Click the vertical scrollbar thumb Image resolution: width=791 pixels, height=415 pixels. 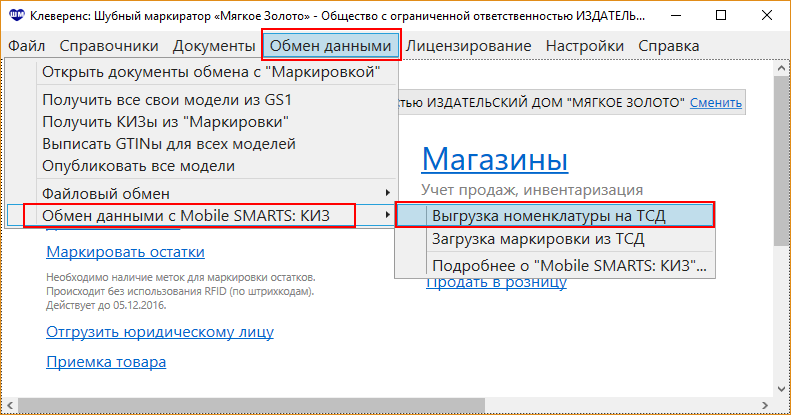[782, 161]
